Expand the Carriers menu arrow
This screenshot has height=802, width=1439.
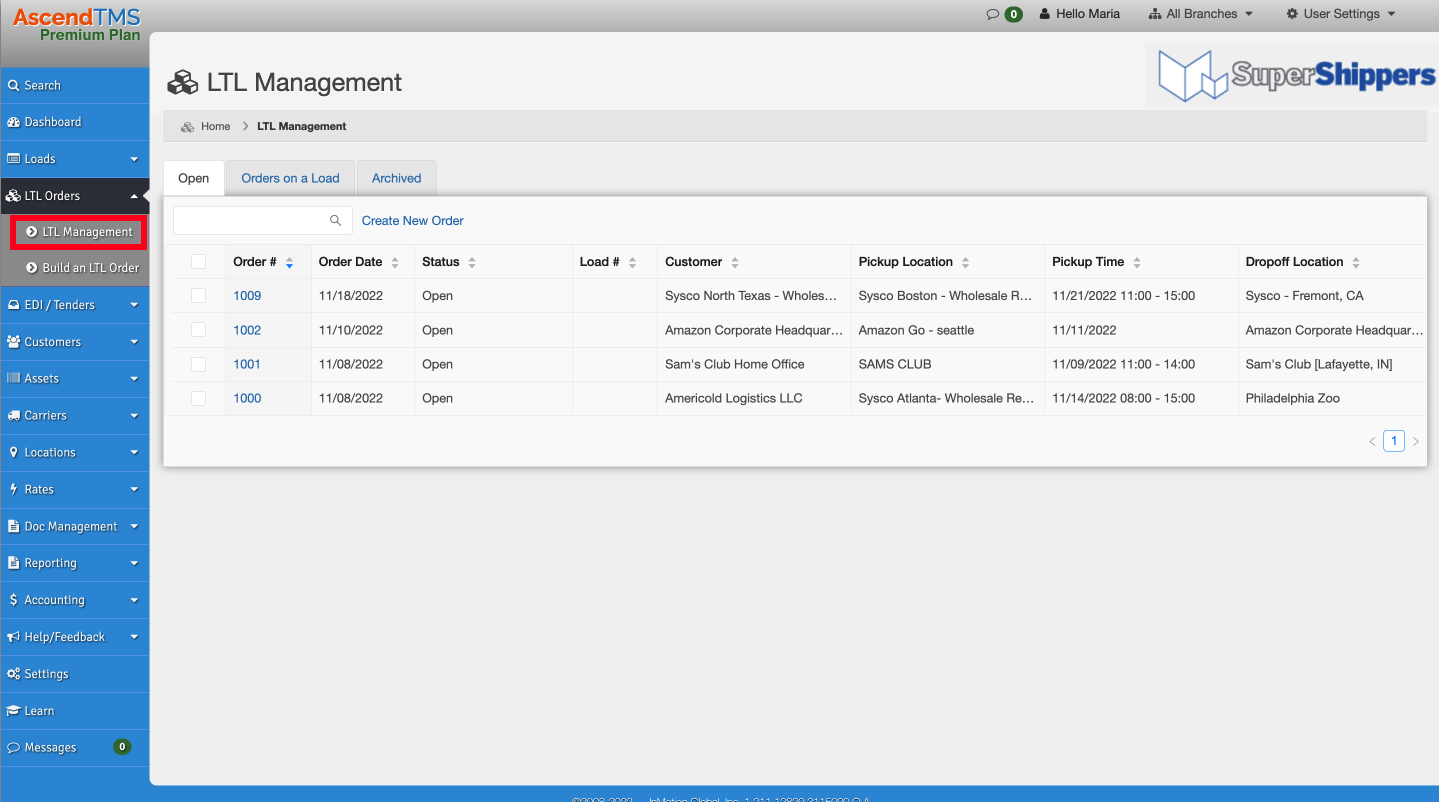[134, 416]
